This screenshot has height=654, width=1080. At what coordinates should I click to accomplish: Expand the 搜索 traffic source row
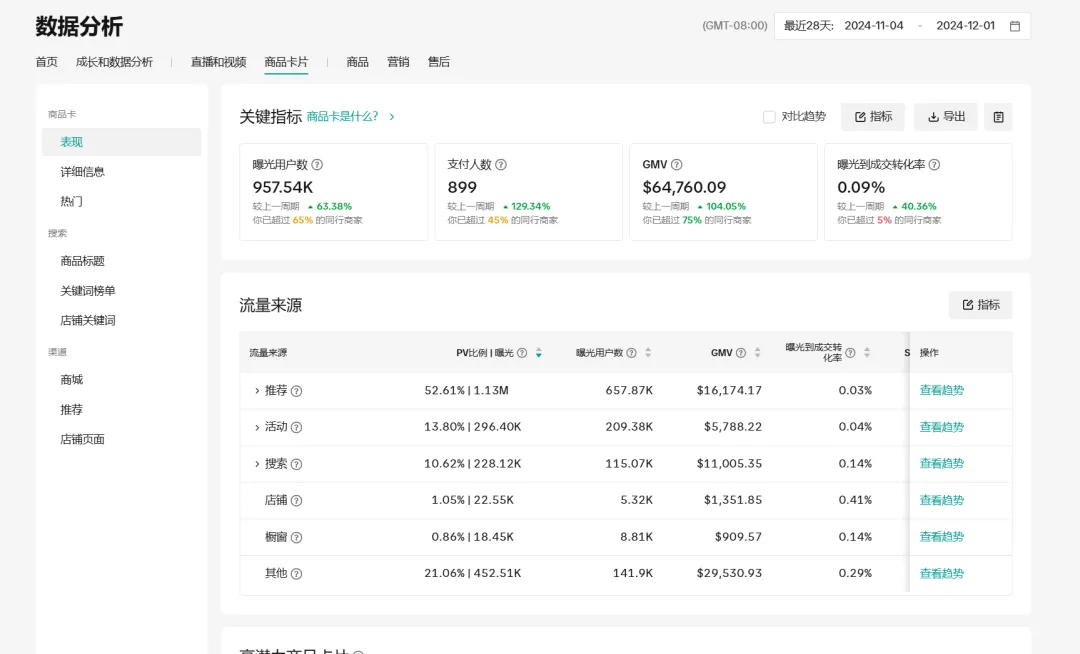pos(257,464)
